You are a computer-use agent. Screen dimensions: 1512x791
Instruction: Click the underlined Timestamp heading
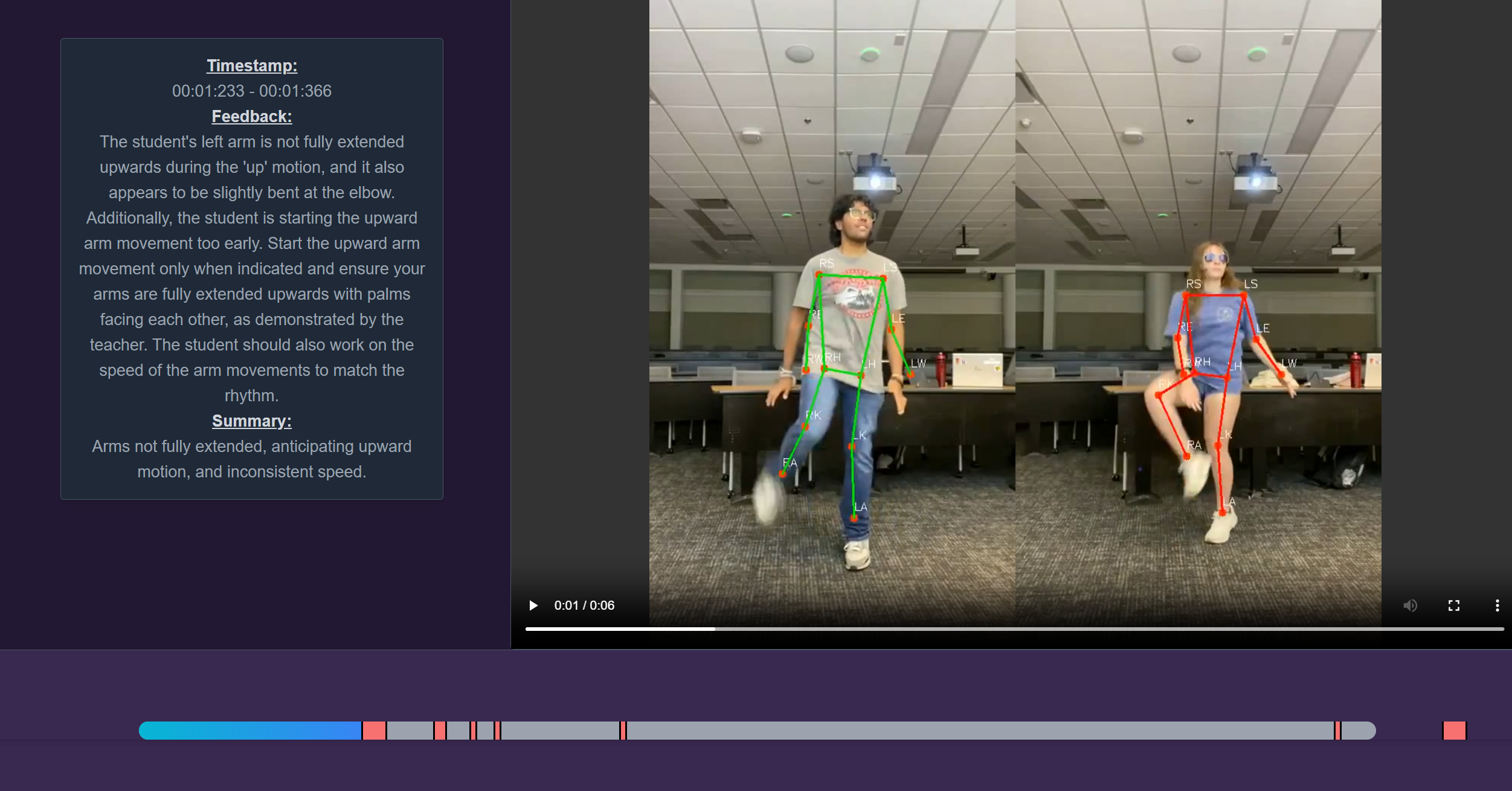click(252, 66)
